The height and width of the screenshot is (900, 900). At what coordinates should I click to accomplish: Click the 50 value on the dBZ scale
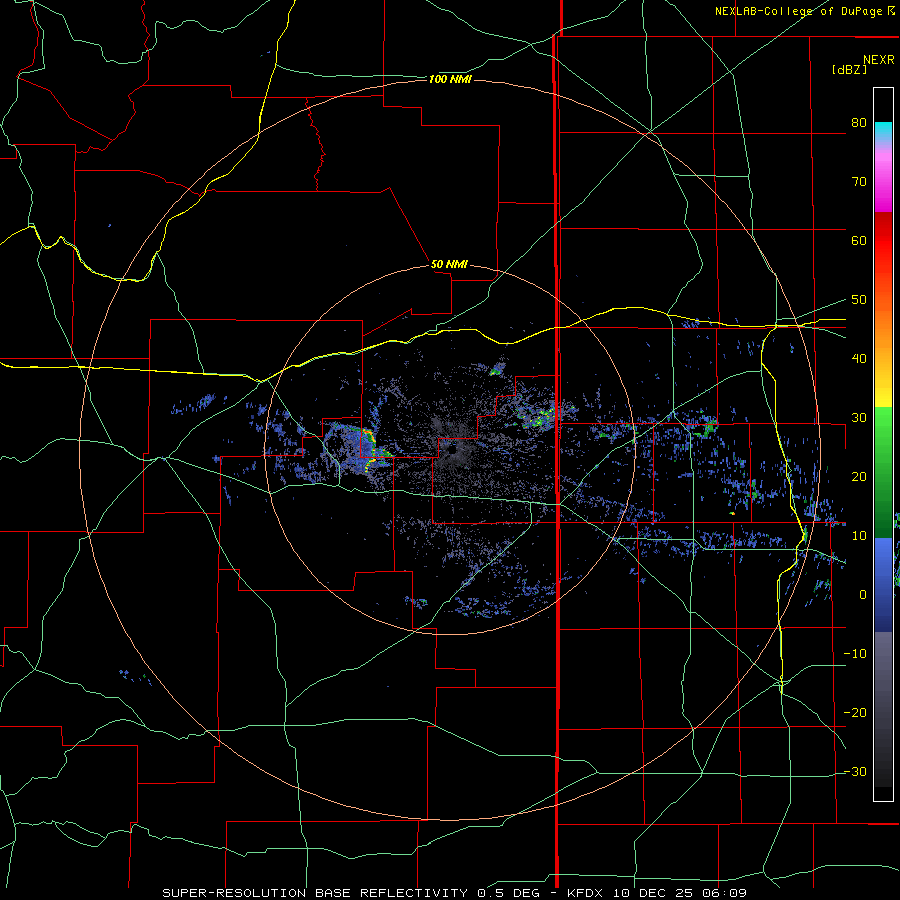(x=859, y=300)
